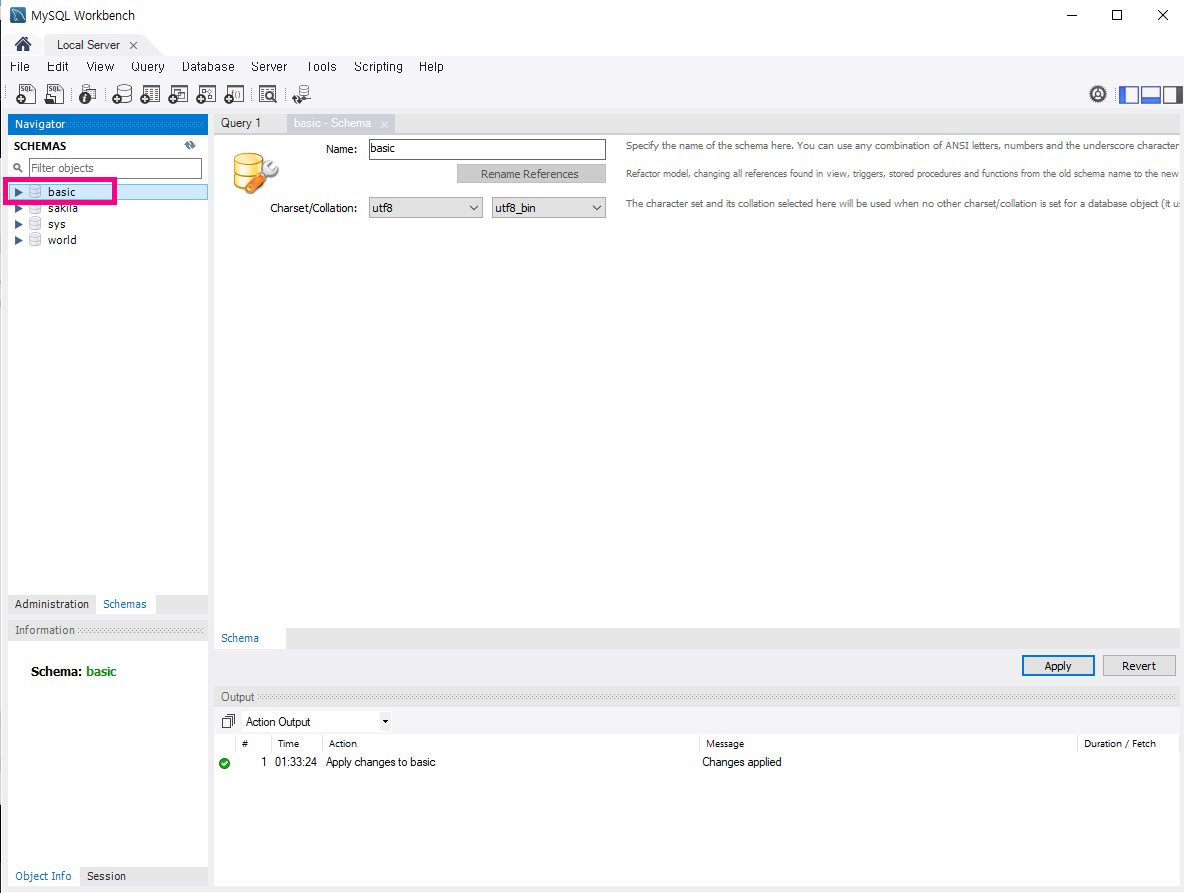Image resolution: width=1184 pixels, height=893 pixels.
Task: Click the schema editor database icon
Action: (255, 172)
